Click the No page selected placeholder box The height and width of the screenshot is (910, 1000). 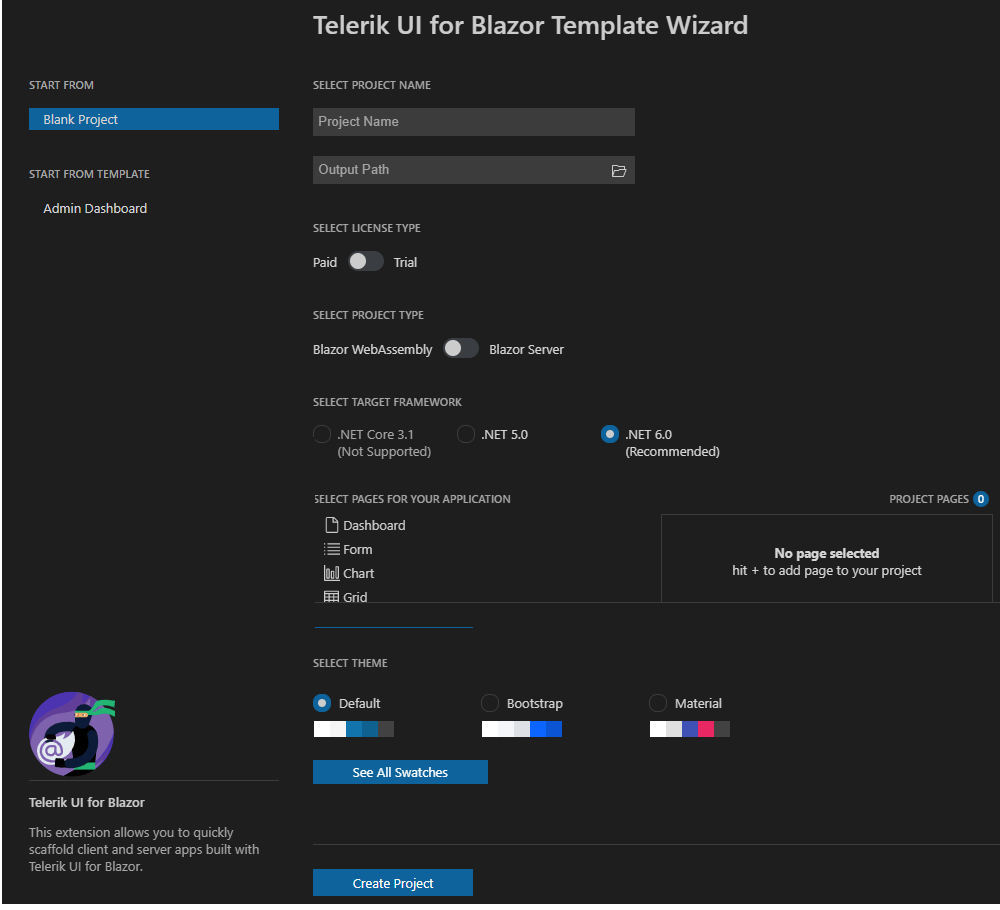tap(827, 558)
